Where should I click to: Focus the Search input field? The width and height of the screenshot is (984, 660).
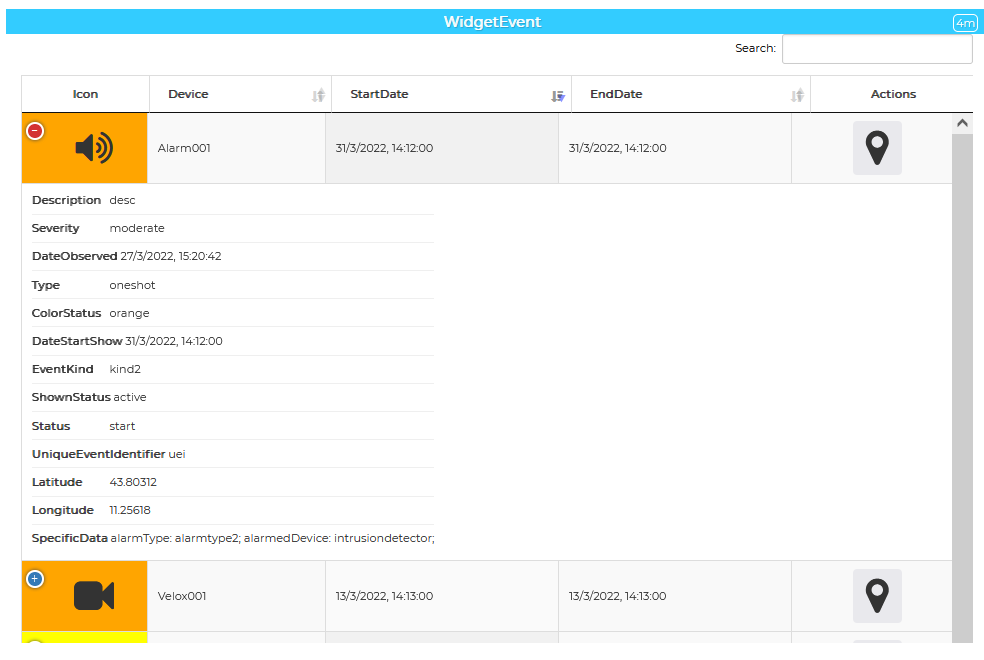coord(876,49)
